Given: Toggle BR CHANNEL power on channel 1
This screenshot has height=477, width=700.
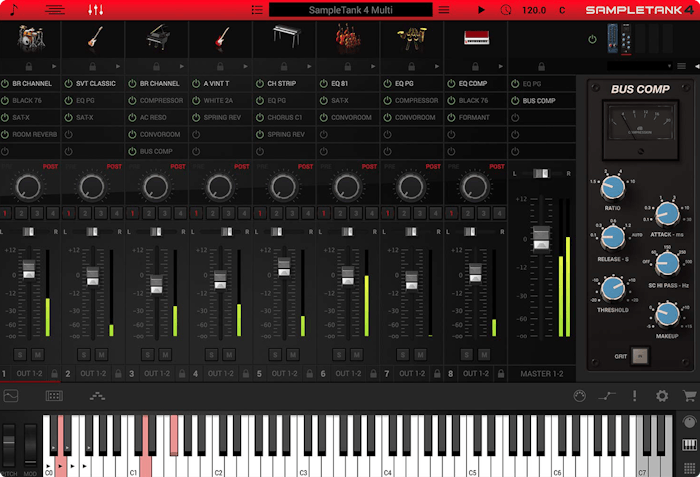Looking at the screenshot, I should tap(5, 84).
